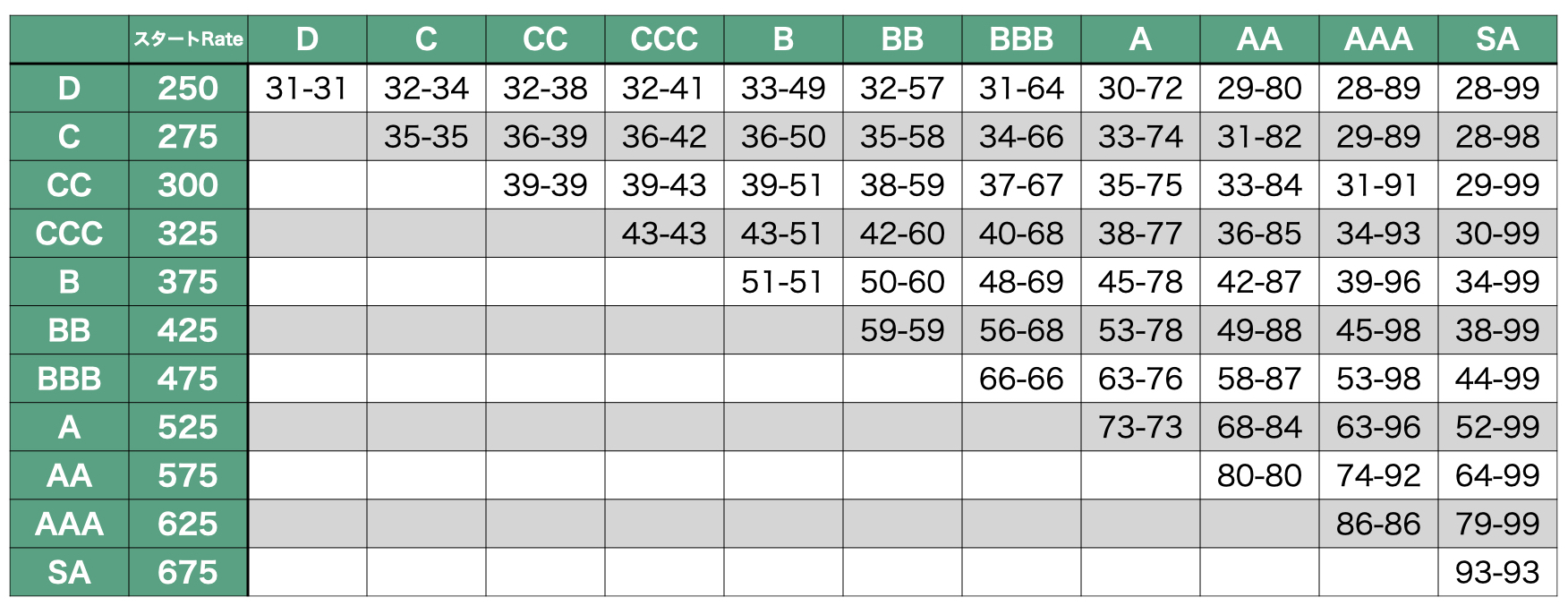Select the cell with value 35-35
This screenshot has width=1568, height=606.
(426, 137)
